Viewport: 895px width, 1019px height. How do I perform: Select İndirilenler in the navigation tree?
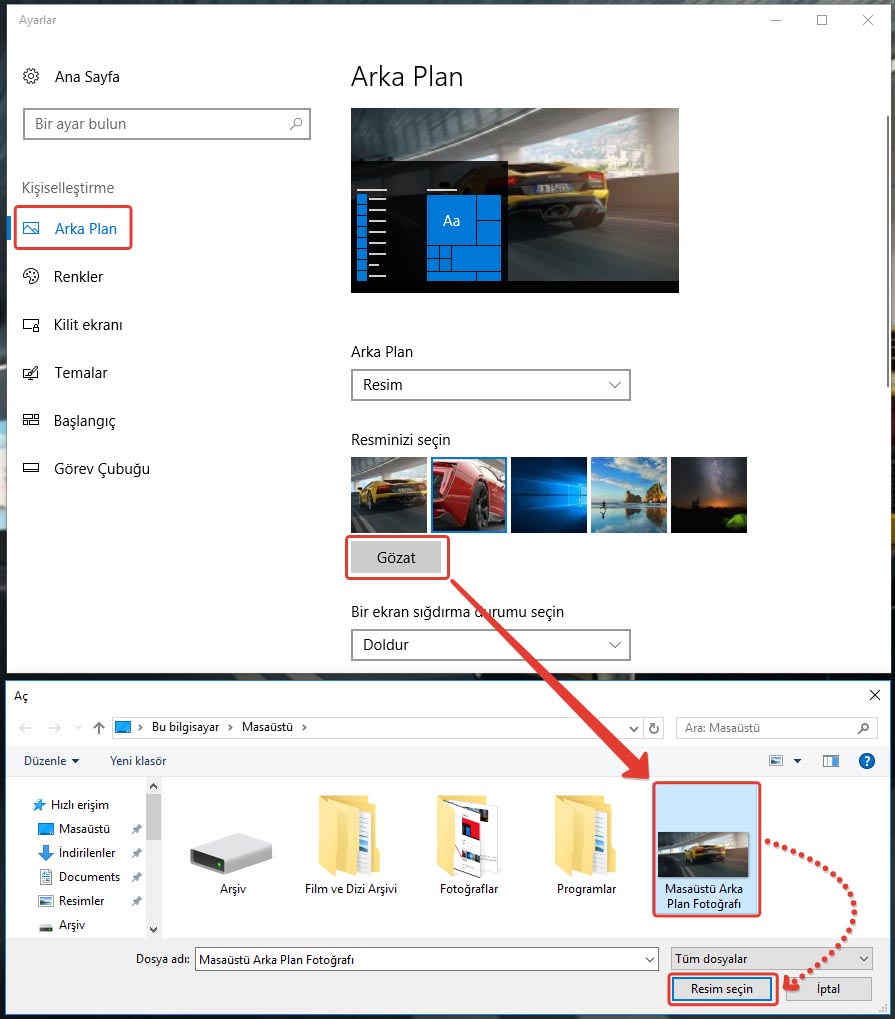pyautogui.click(x=87, y=853)
